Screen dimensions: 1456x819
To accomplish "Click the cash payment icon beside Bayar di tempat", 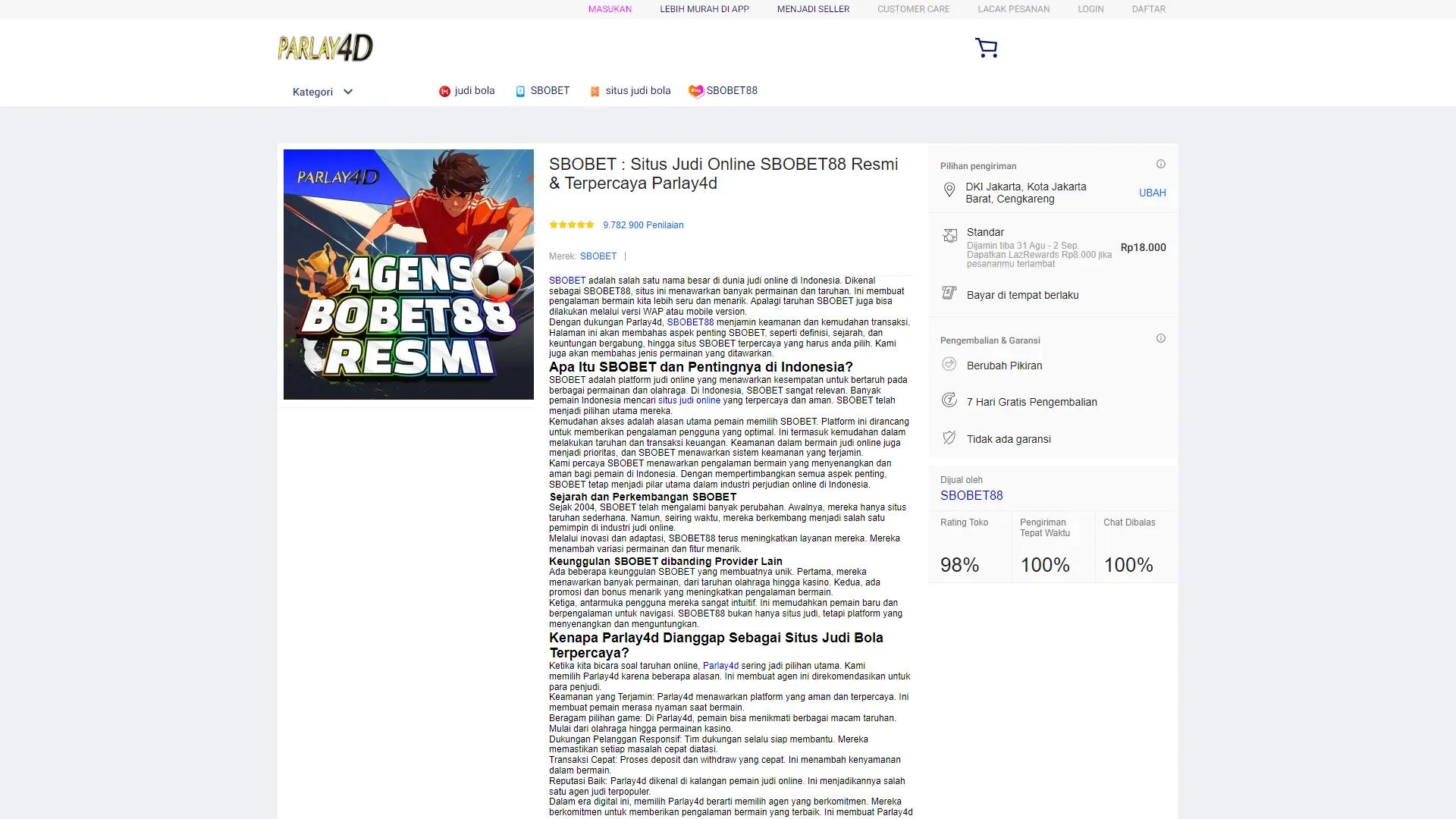I will click(949, 294).
